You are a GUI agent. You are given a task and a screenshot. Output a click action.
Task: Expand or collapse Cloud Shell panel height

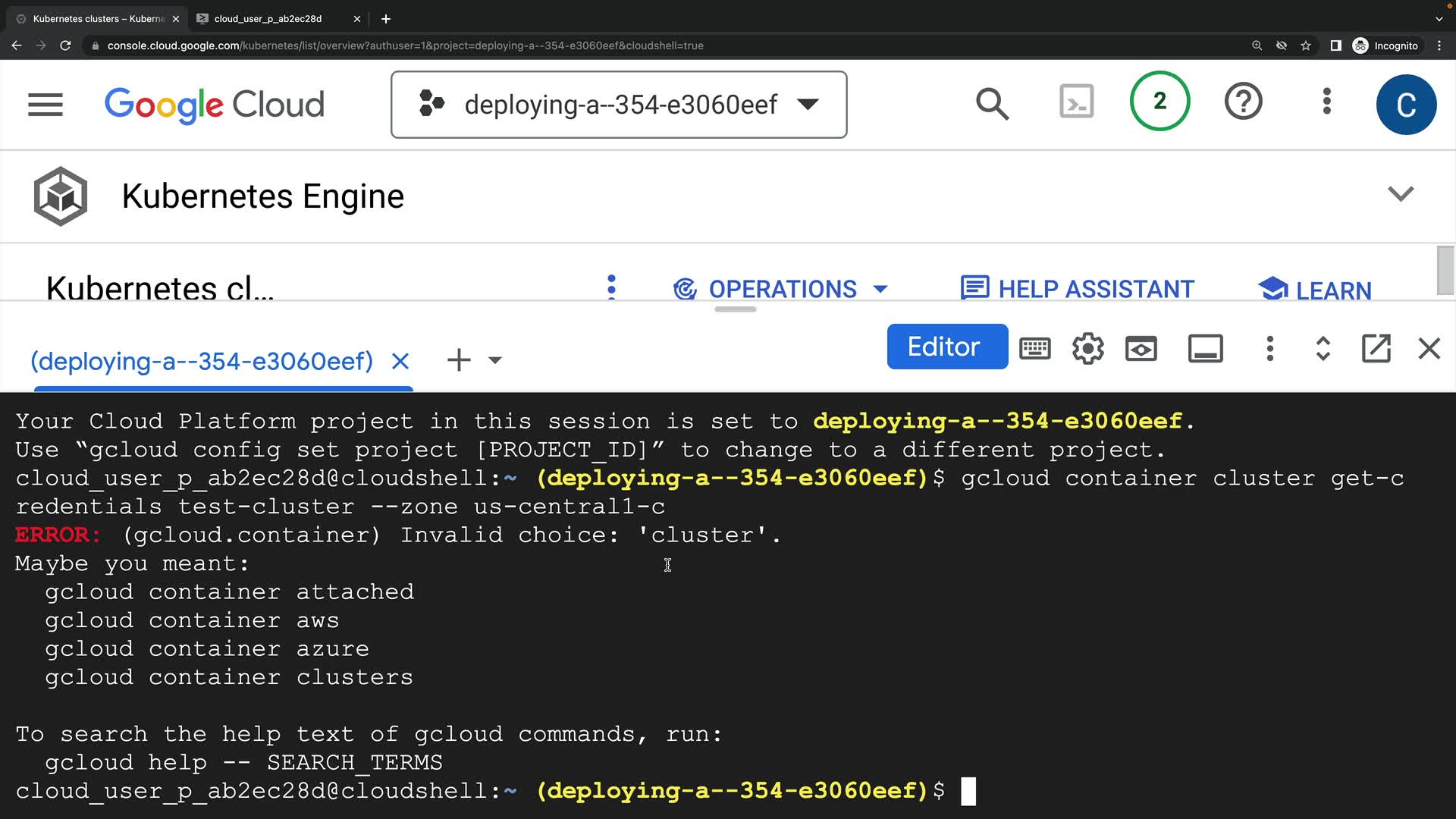click(1323, 349)
